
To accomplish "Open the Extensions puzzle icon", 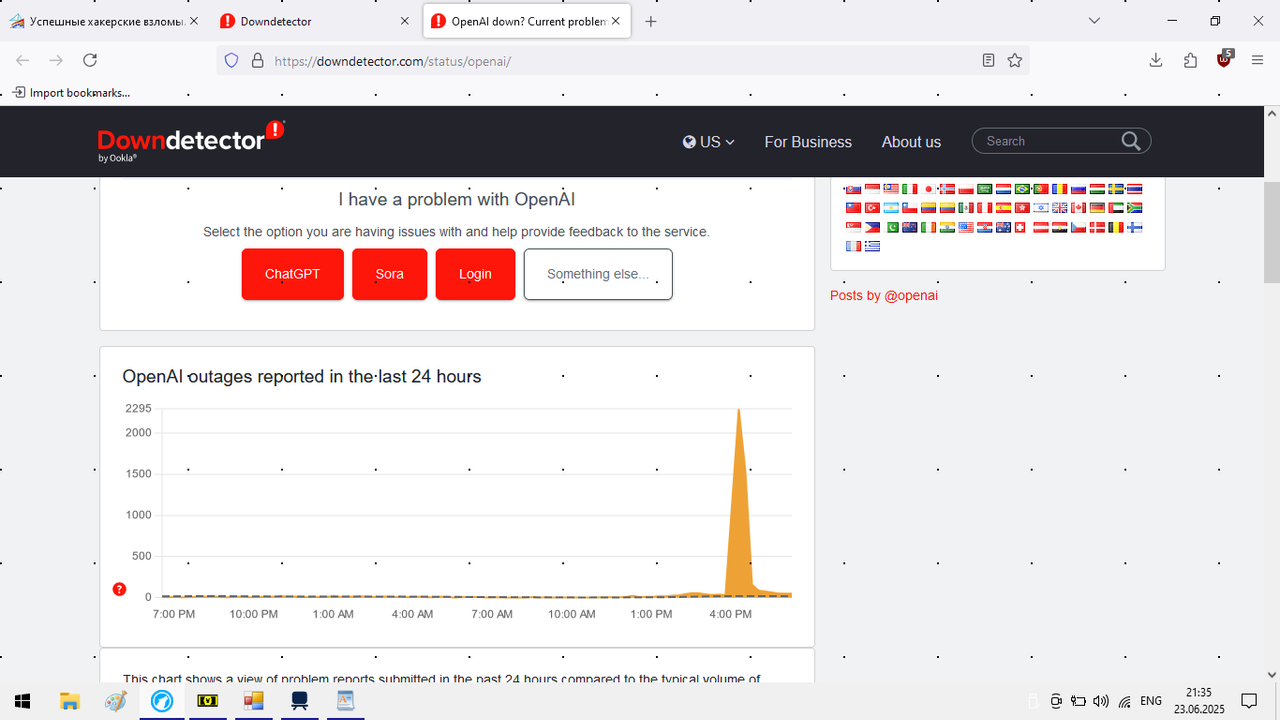I will pyautogui.click(x=1190, y=60).
